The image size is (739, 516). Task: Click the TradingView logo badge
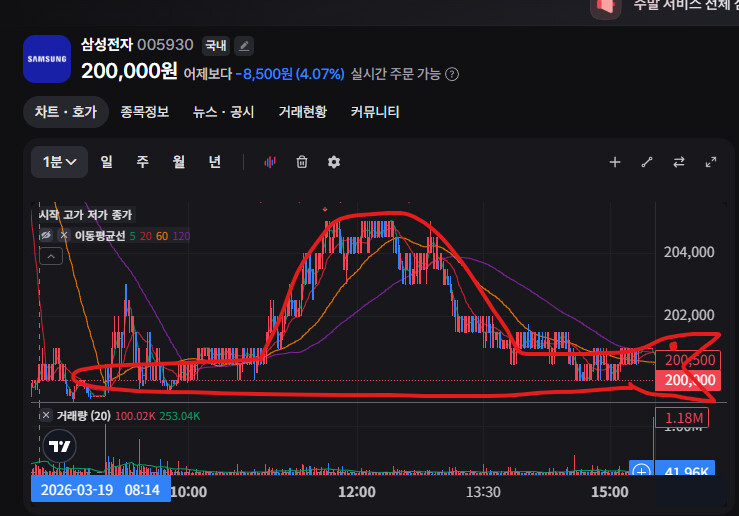pyautogui.click(x=59, y=446)
